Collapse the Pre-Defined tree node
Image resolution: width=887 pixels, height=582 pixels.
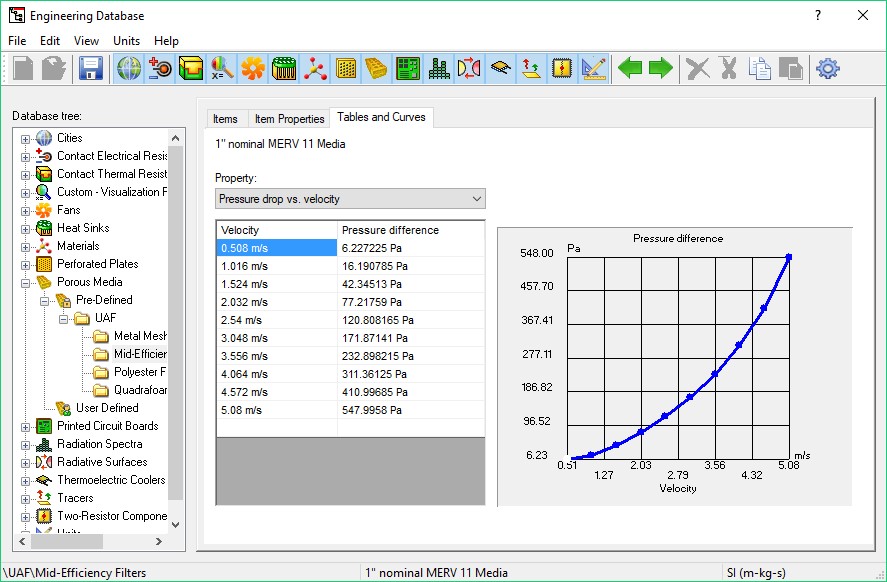45,301
